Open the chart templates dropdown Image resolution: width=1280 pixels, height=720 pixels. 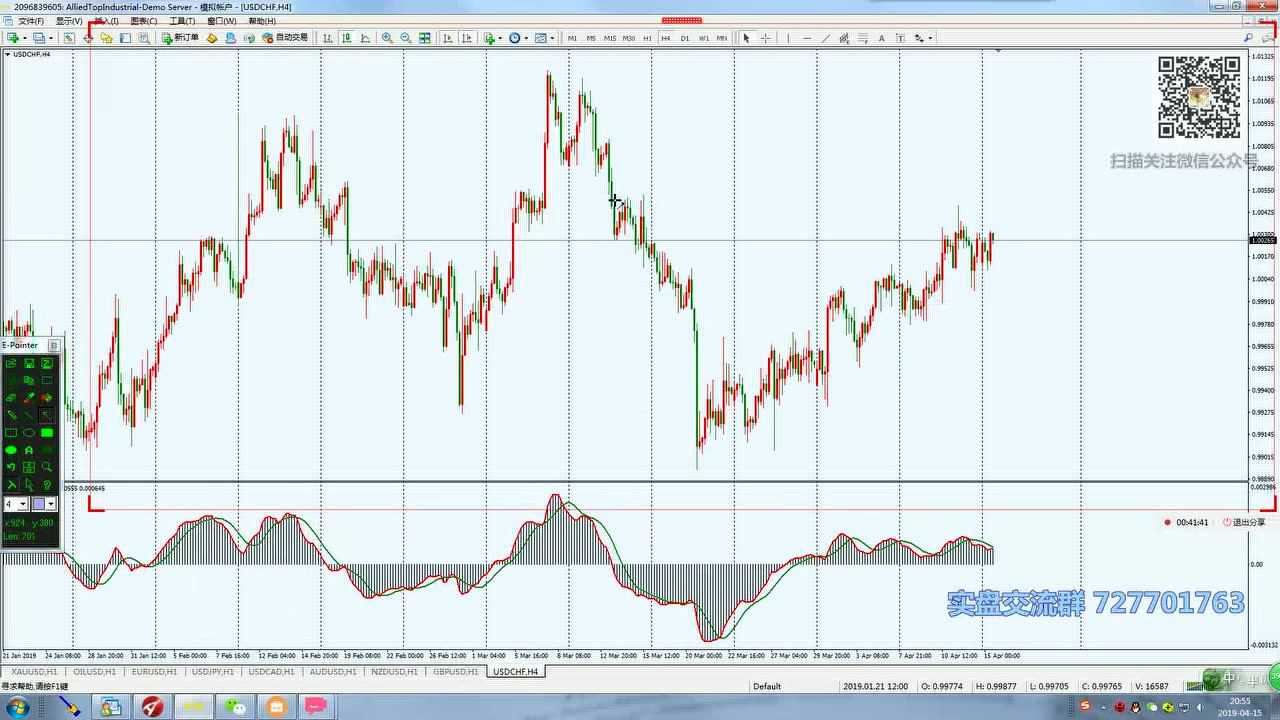pyautogui.click(x=543, y=38)
